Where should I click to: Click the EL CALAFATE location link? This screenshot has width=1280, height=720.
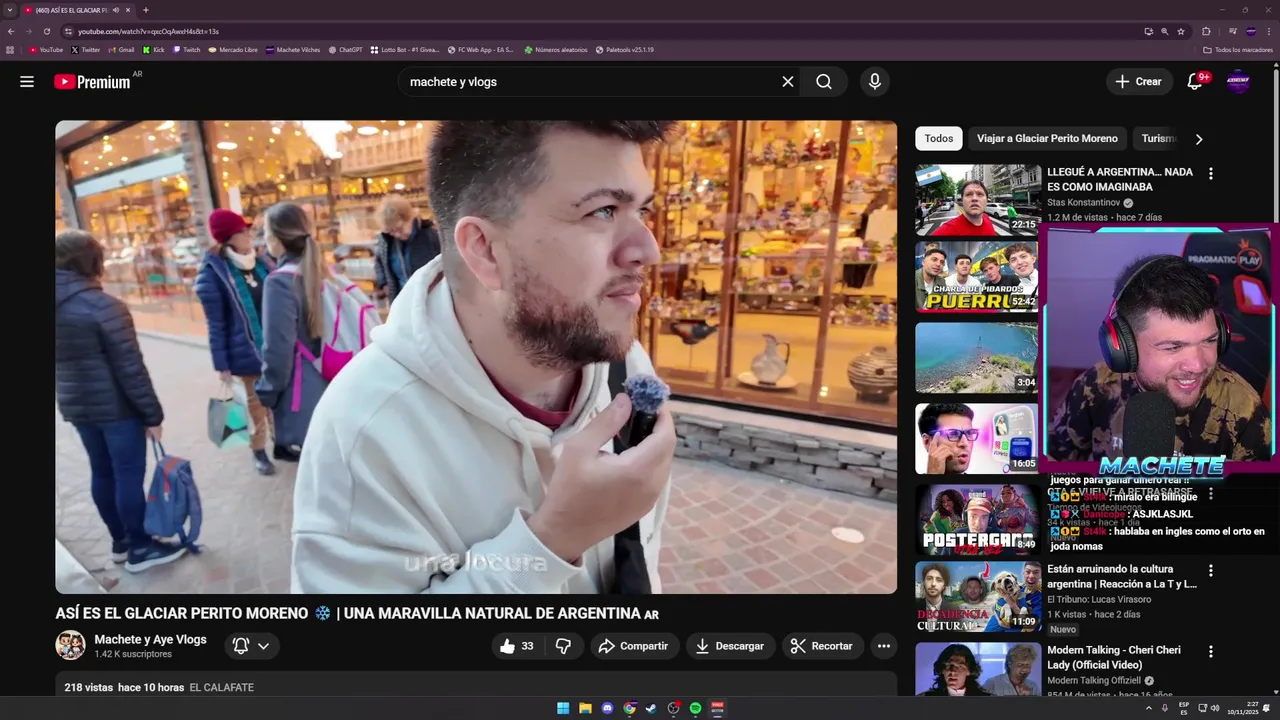pyautogui.click(x=222, y=688)
